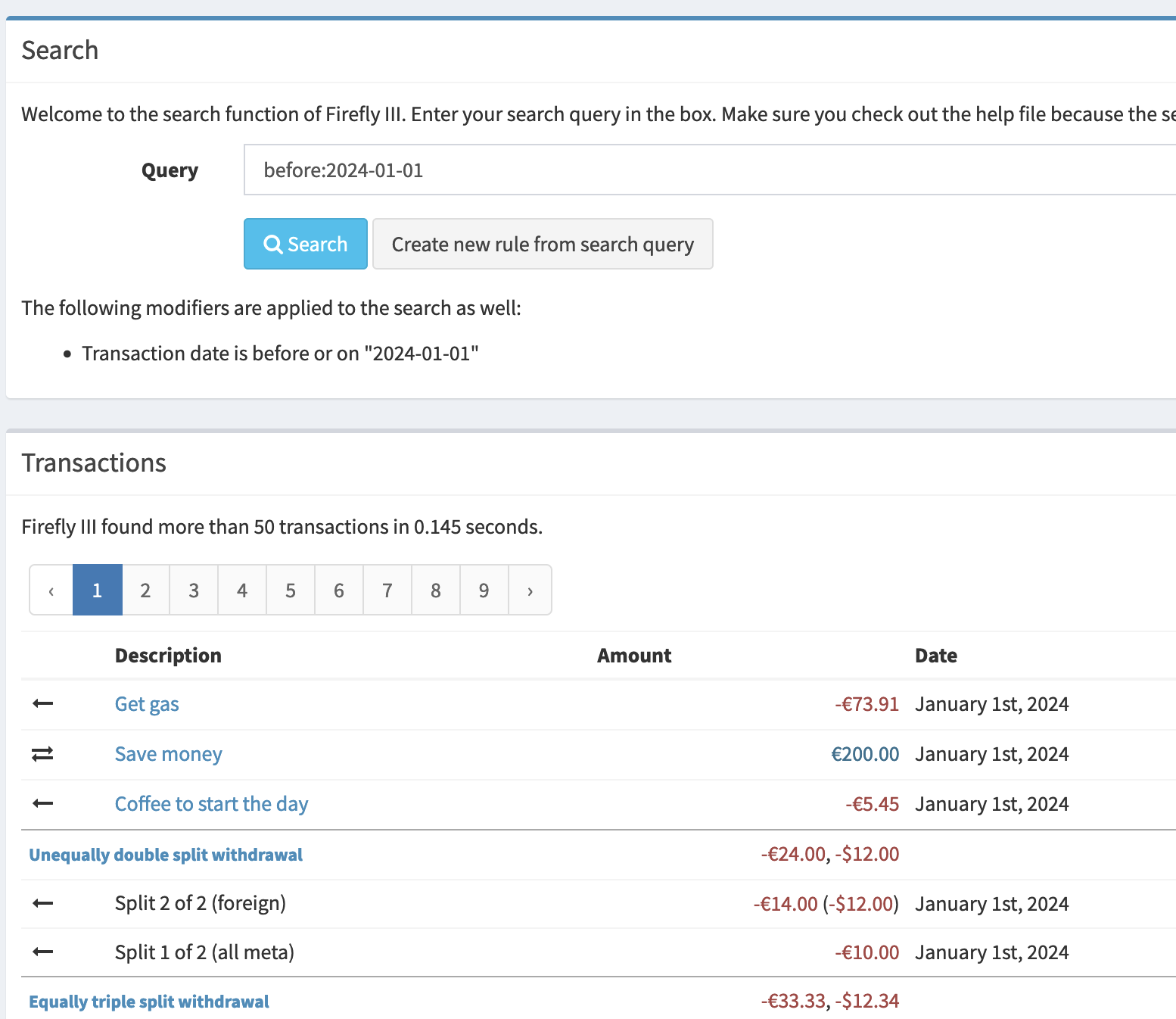Click the arrow icon beside Split 1 of 2 (all meta)
The width and height of the screenshot is (1176, 1019).
tap(42, 952)
